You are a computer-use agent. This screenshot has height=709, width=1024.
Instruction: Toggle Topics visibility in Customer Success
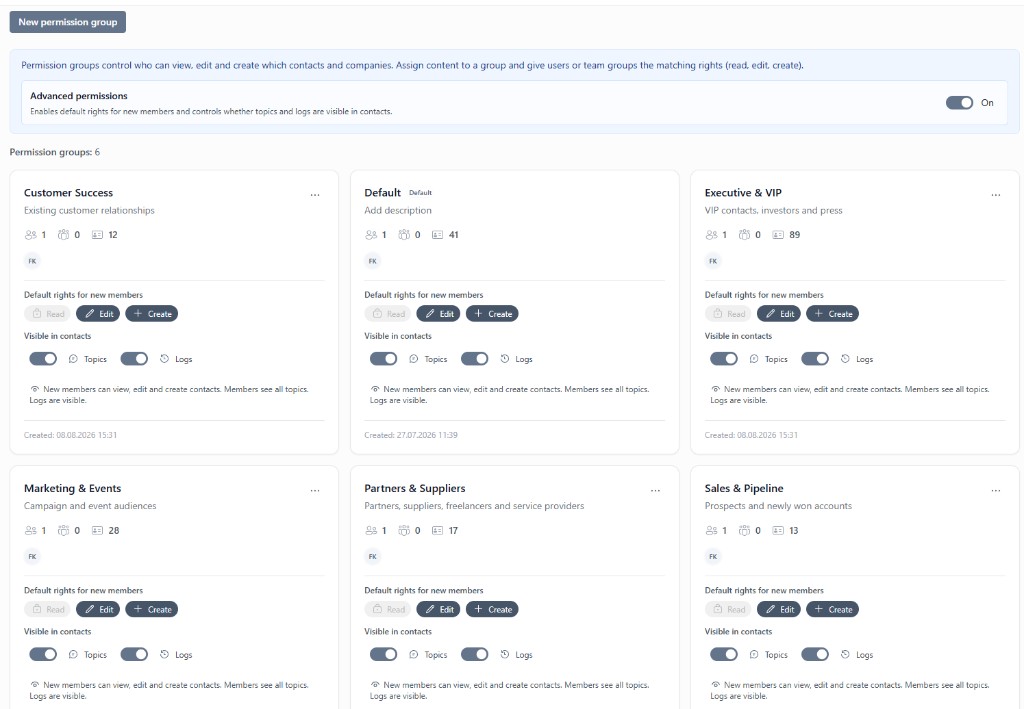click(x=43, y=358)
